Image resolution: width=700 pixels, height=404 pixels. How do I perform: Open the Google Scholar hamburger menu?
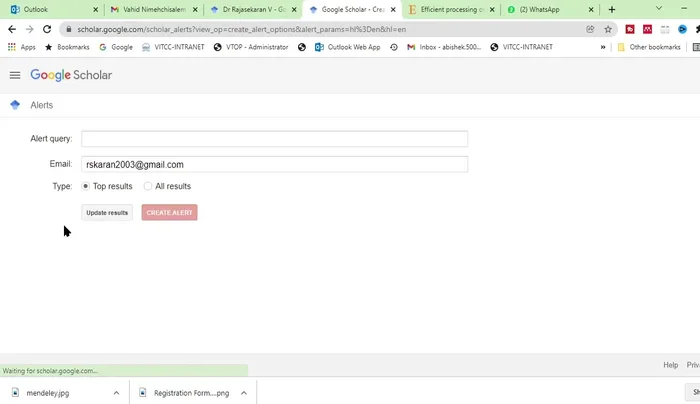[15, 75]
